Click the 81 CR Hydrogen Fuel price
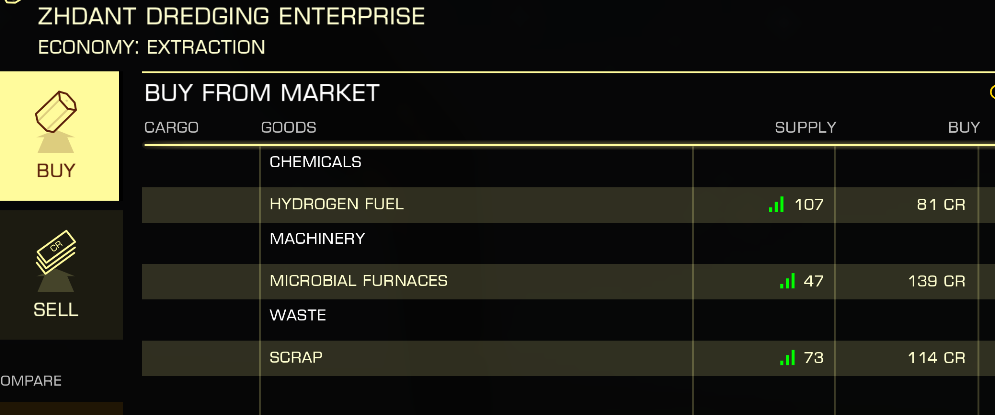The height and width of the screenshot is (415, 995). pyautogui.click(x=941, y=204)
